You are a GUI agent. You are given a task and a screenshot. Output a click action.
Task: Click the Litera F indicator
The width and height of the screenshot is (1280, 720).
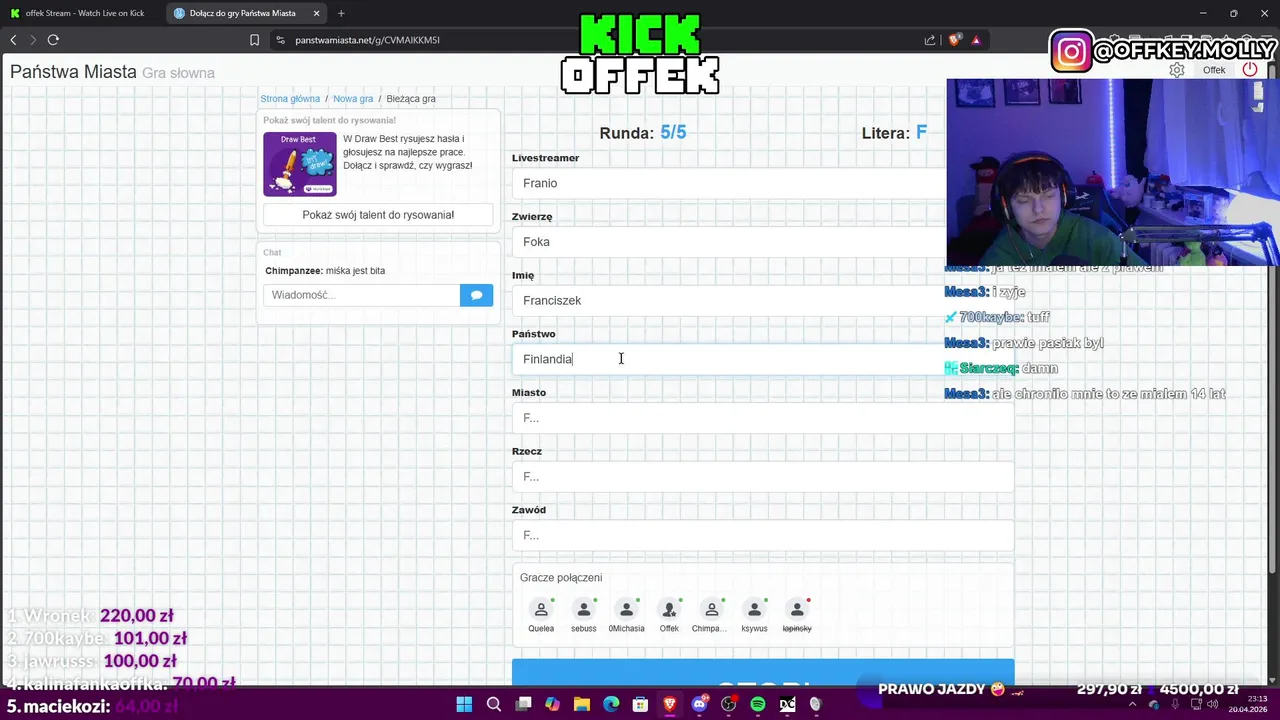(894, 133)
